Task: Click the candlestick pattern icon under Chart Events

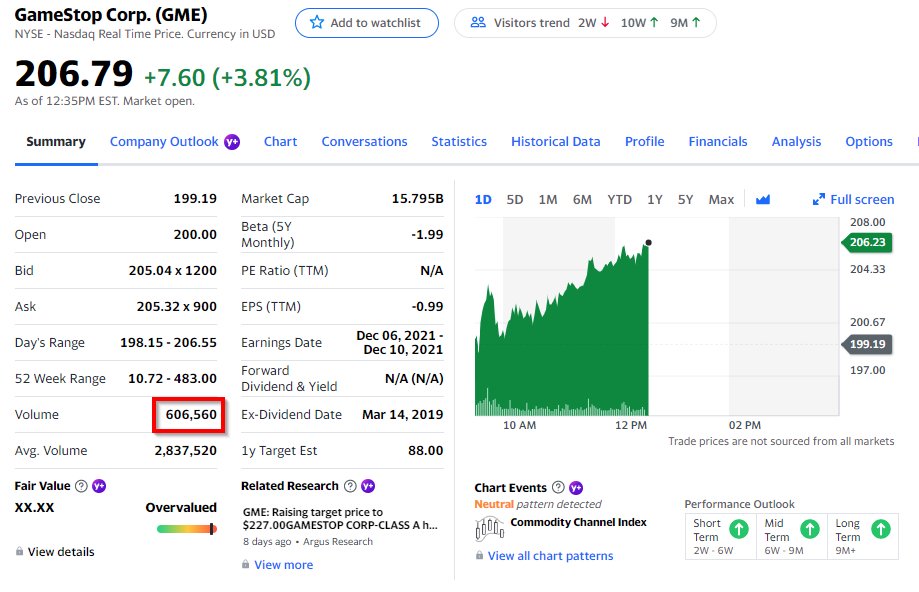Action: tap(489, 528)
